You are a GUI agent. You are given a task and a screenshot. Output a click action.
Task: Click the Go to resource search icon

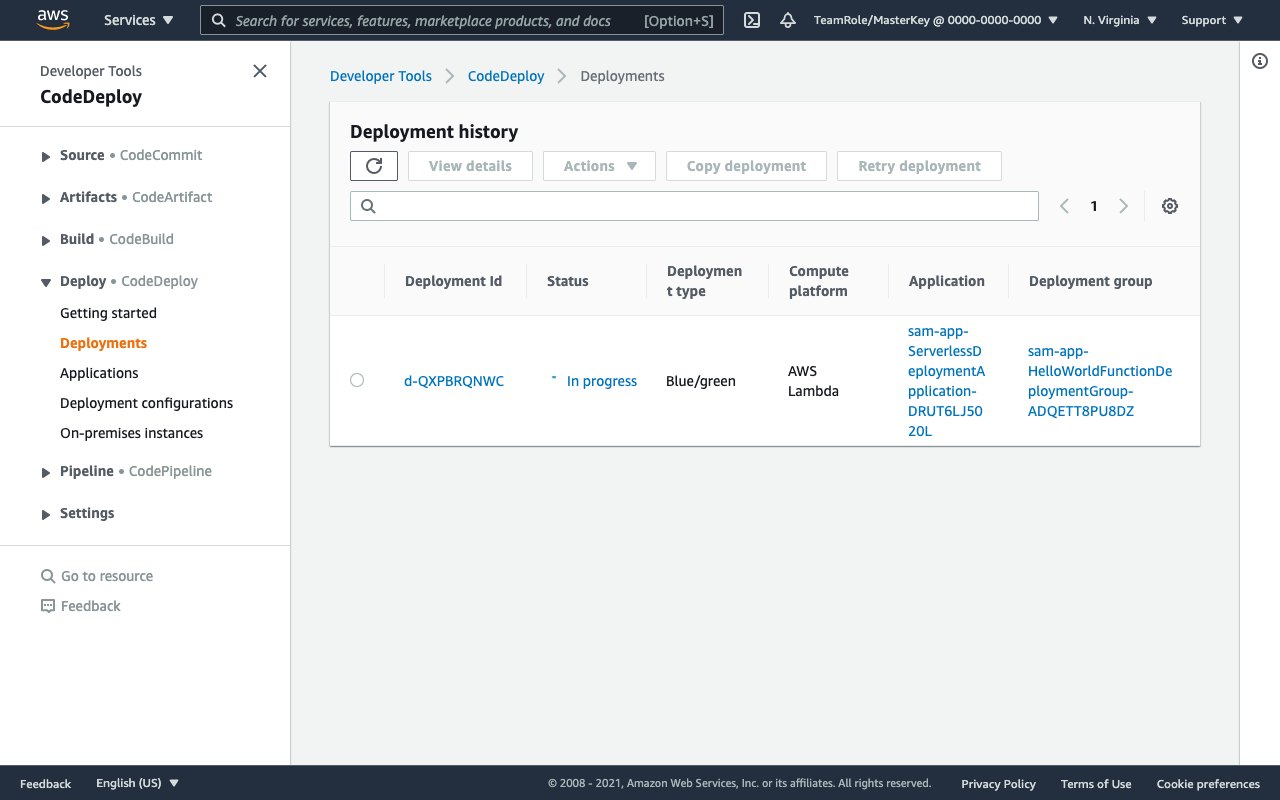[x=47, y=576]
